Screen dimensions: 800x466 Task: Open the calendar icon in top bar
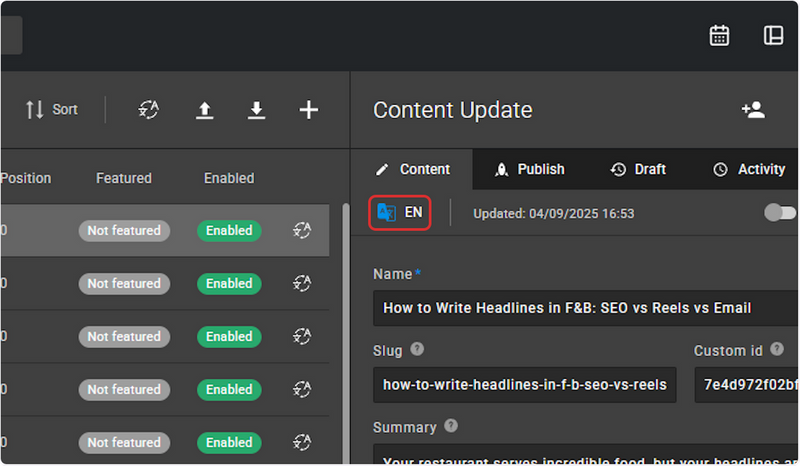click(719, 36)
